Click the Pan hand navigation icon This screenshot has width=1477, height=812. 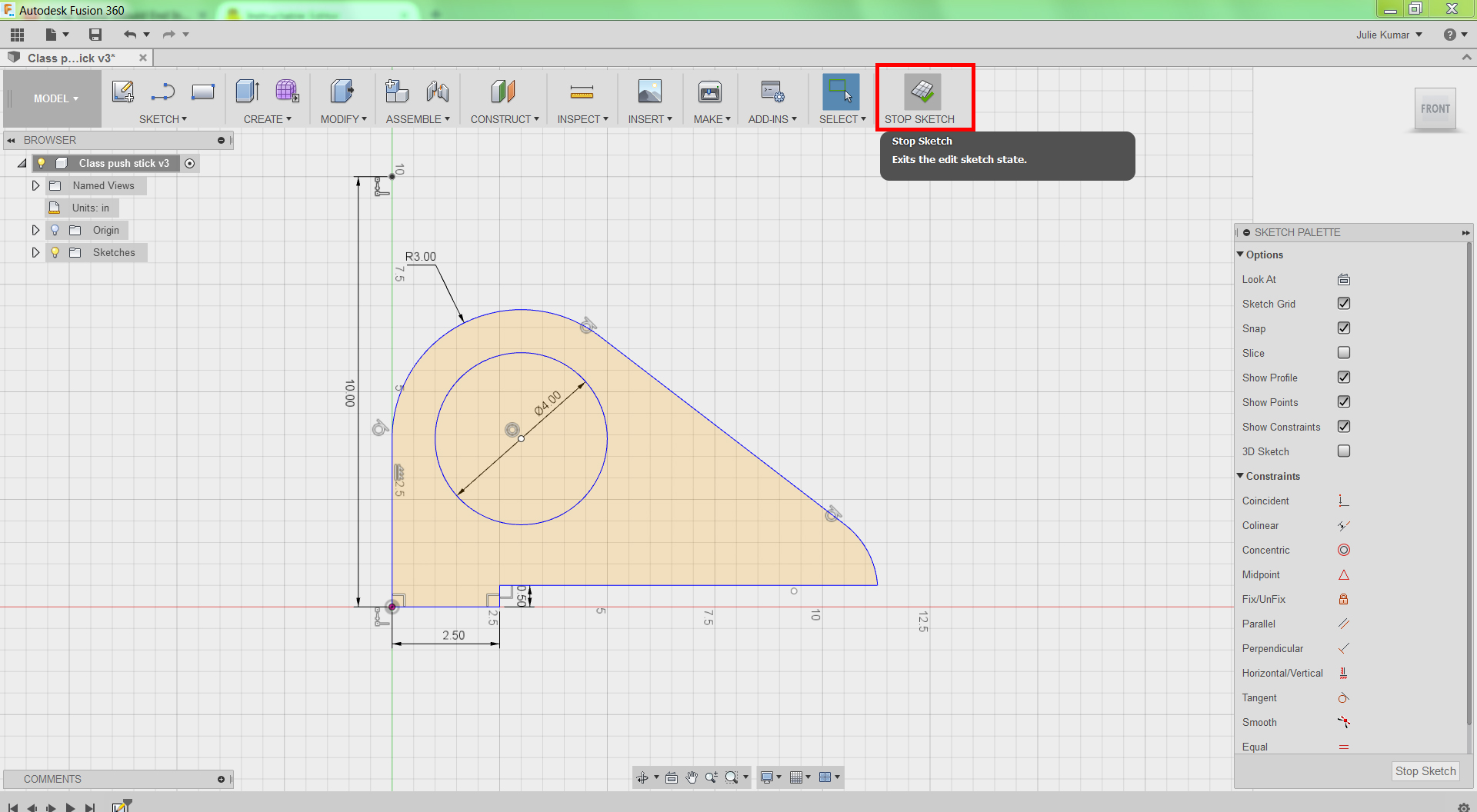692,777
